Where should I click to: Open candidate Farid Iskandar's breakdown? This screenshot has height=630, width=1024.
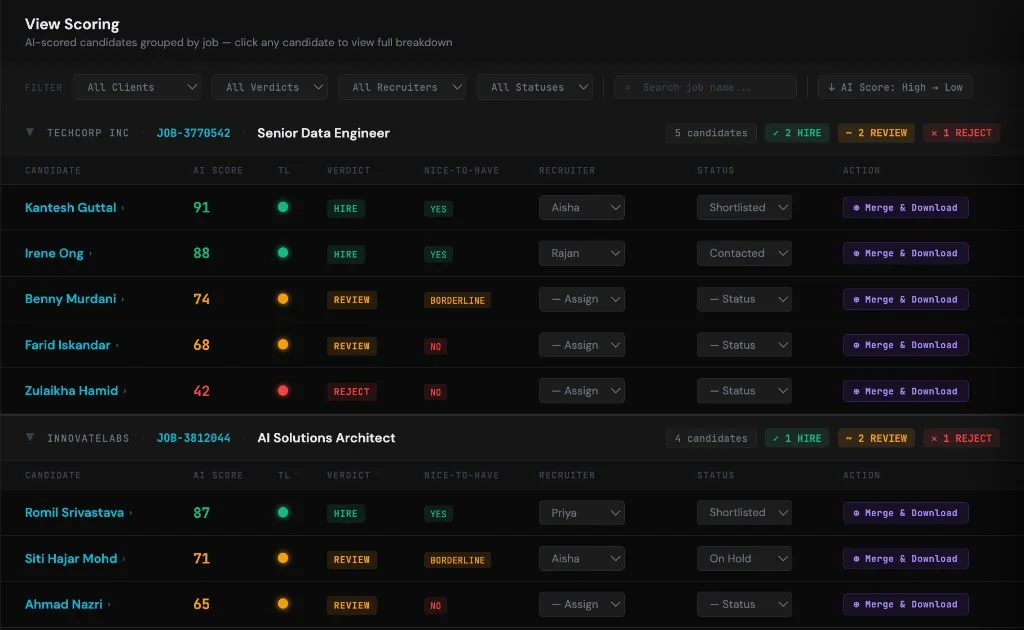pos(67,345)
